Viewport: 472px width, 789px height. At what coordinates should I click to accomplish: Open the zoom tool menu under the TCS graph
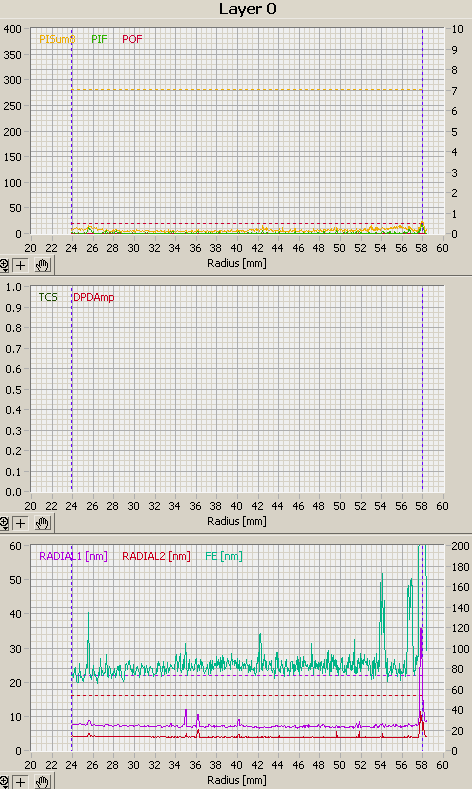pyautogui.click(x=4, y=523)
